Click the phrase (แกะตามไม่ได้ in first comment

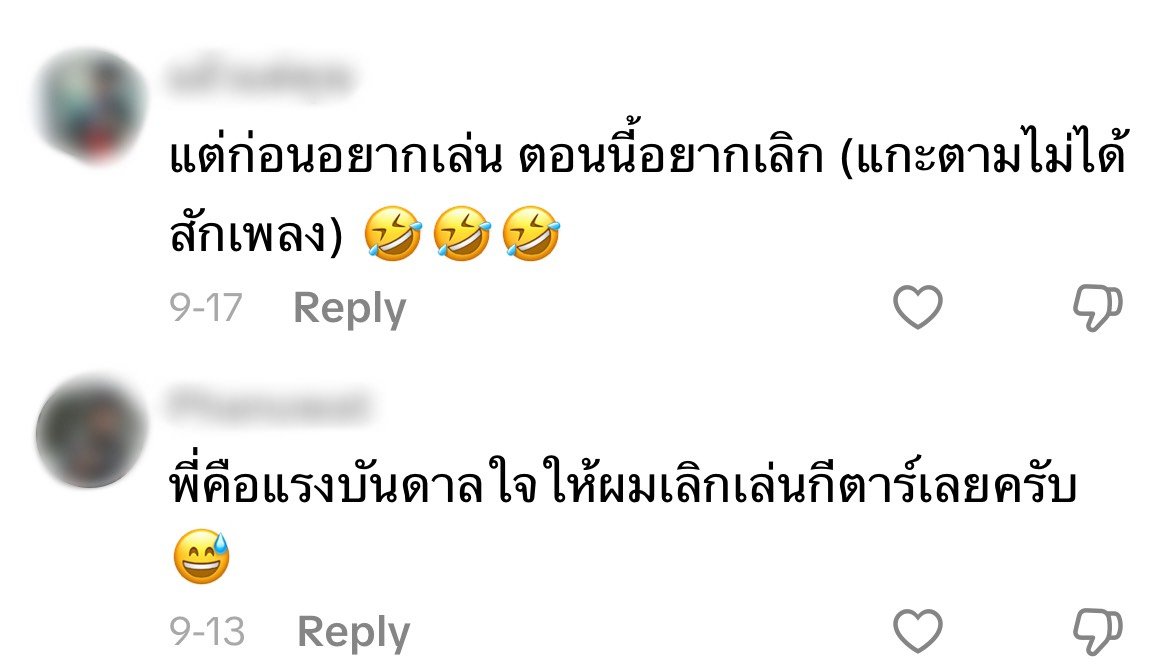tap(983, 155)
